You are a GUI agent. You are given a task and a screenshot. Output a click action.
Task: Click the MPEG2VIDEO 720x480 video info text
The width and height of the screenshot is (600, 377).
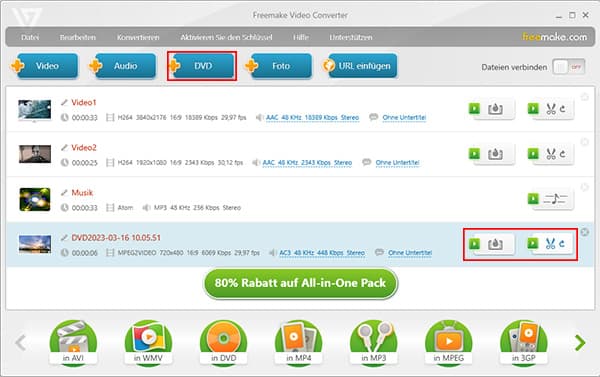(188, 253)
